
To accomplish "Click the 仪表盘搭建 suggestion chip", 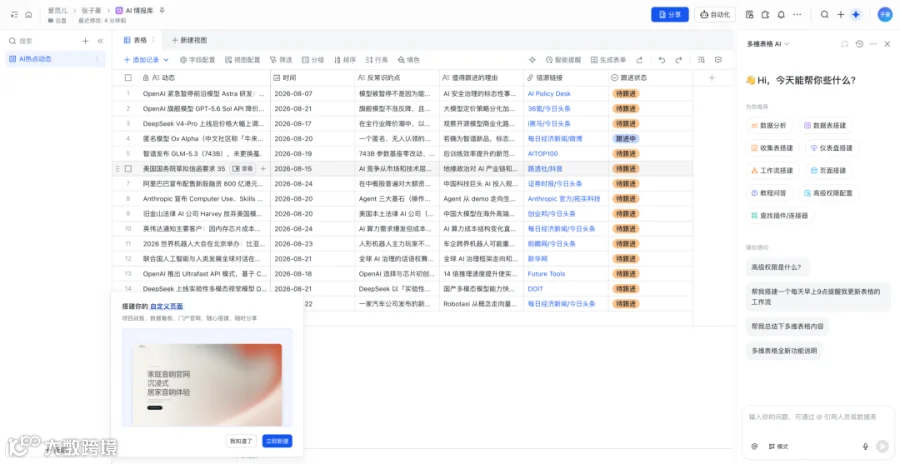I will [832, 148].
